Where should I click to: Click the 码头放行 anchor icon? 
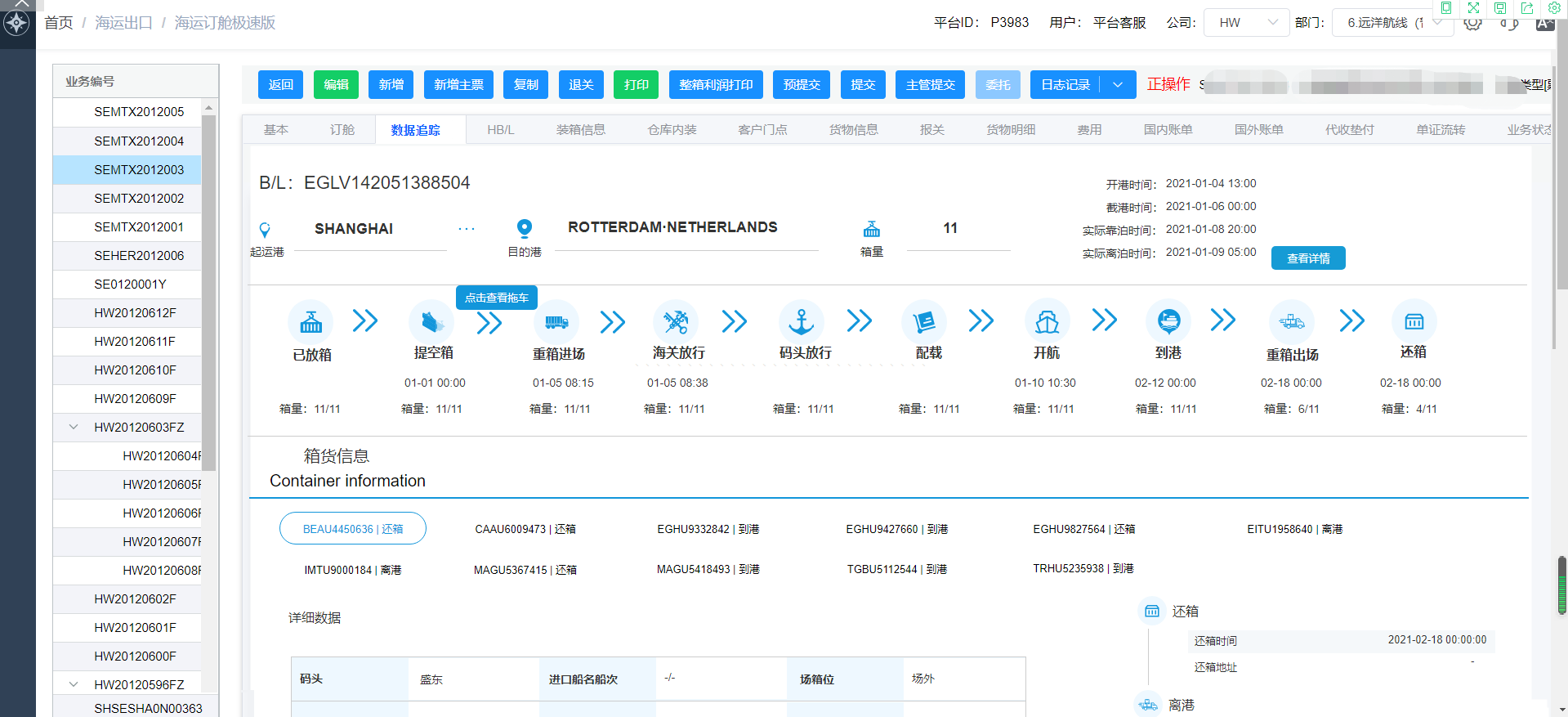coord(802,322)
